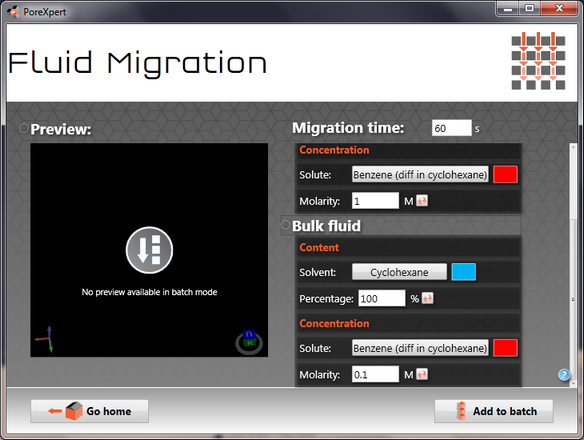
Task: Maximize the PoreXpert window
Action: [529, 9]
